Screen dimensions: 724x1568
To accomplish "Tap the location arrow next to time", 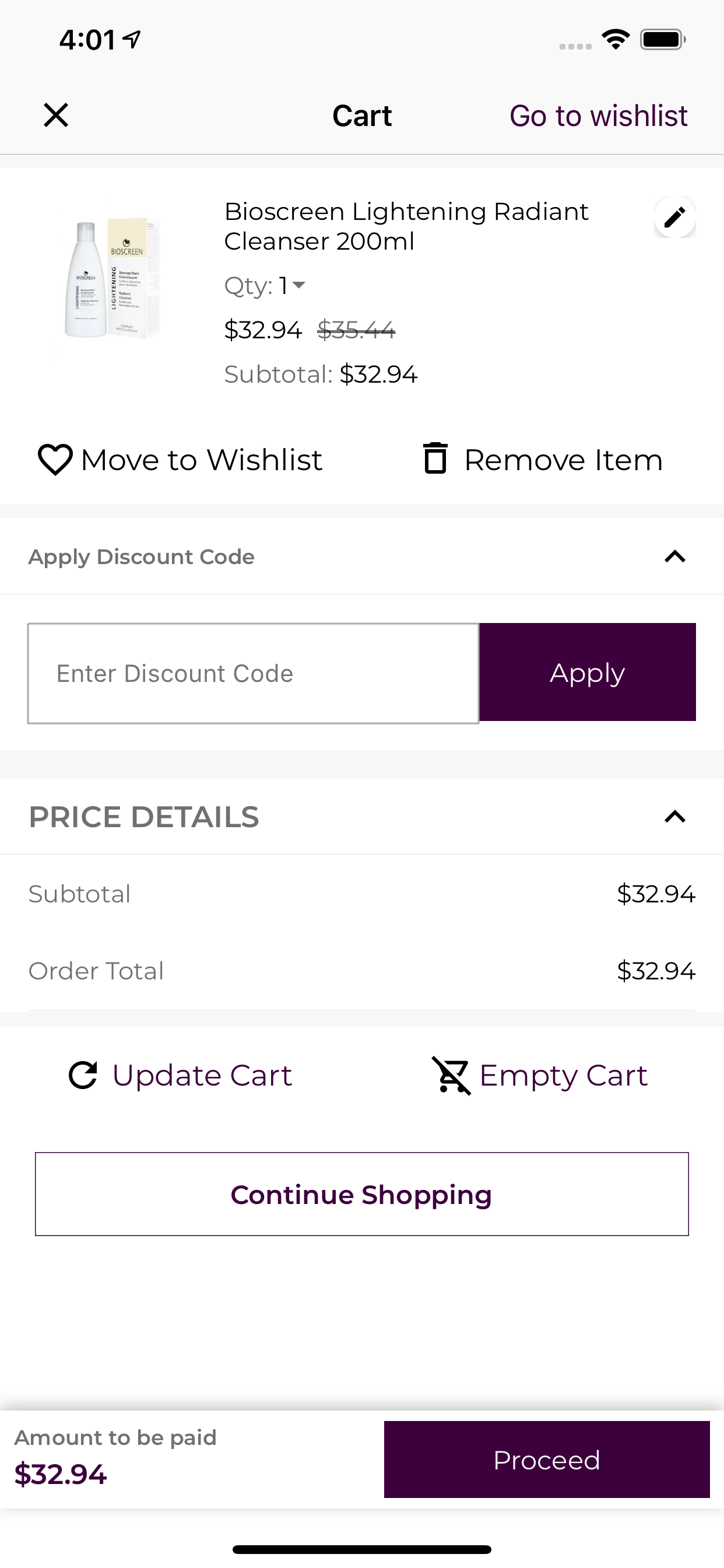I will click(x=132, y=40).
